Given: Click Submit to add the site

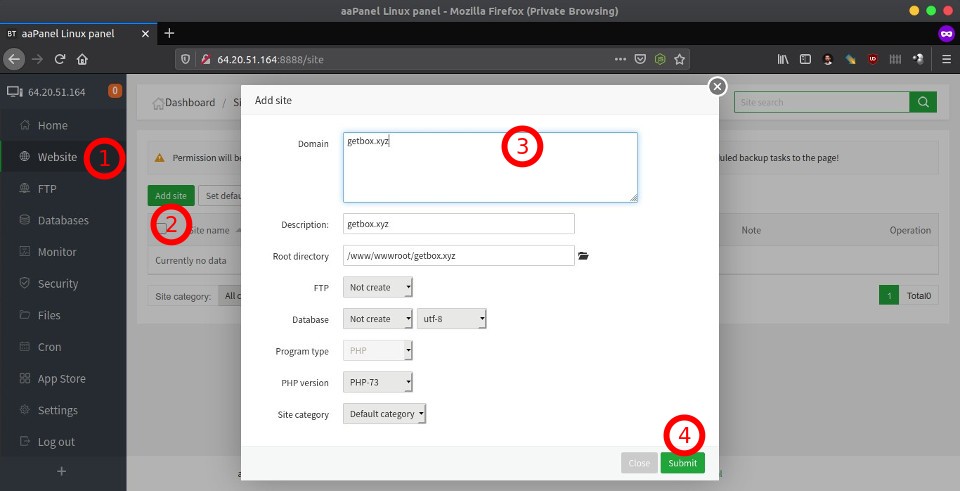Looking at the screenshot, I should coord(683,463).
